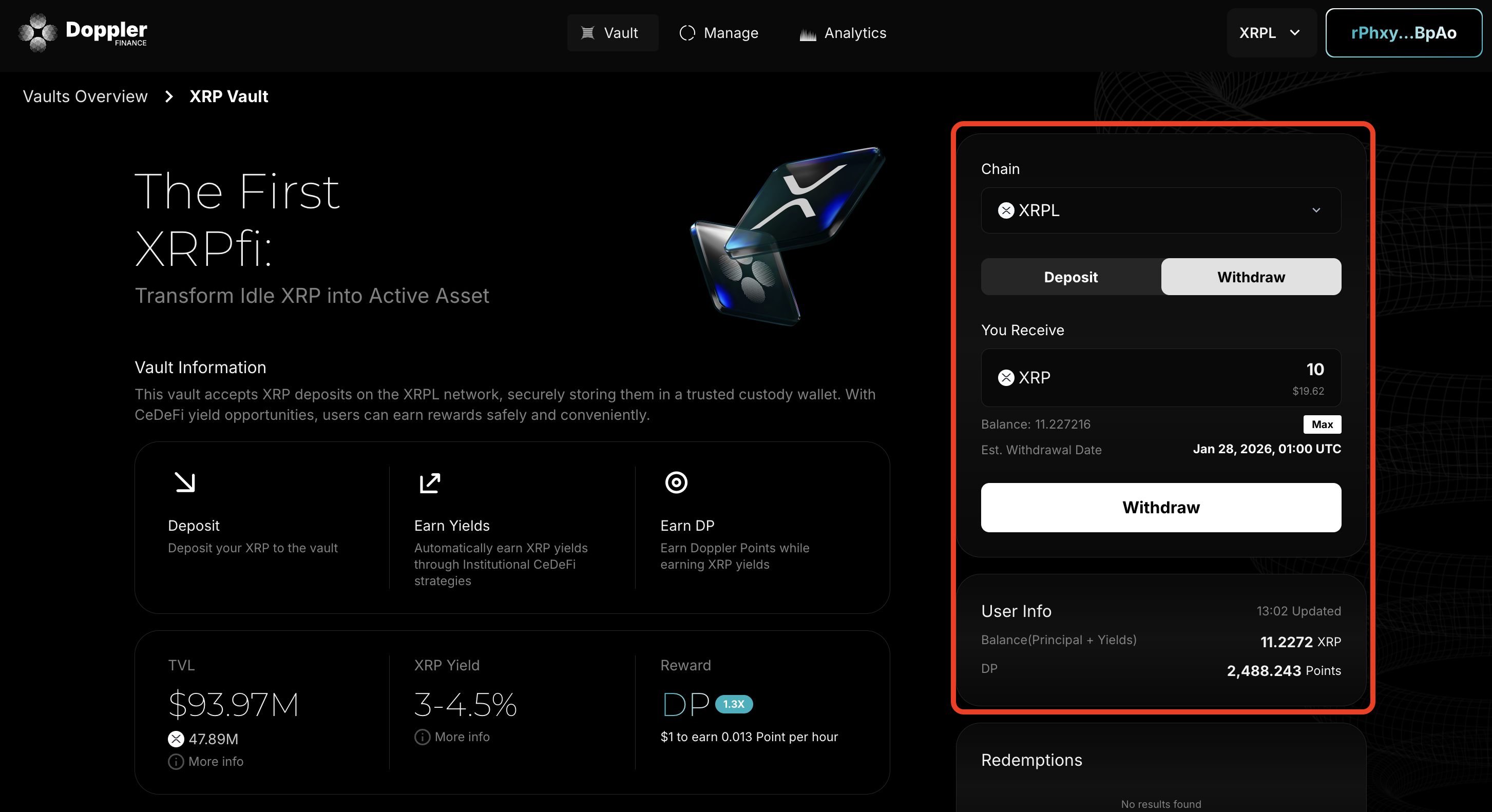Click the large white Withdraw button
The width and height of the screenshot is (1492, 812).
click(x=1161, y=507)
